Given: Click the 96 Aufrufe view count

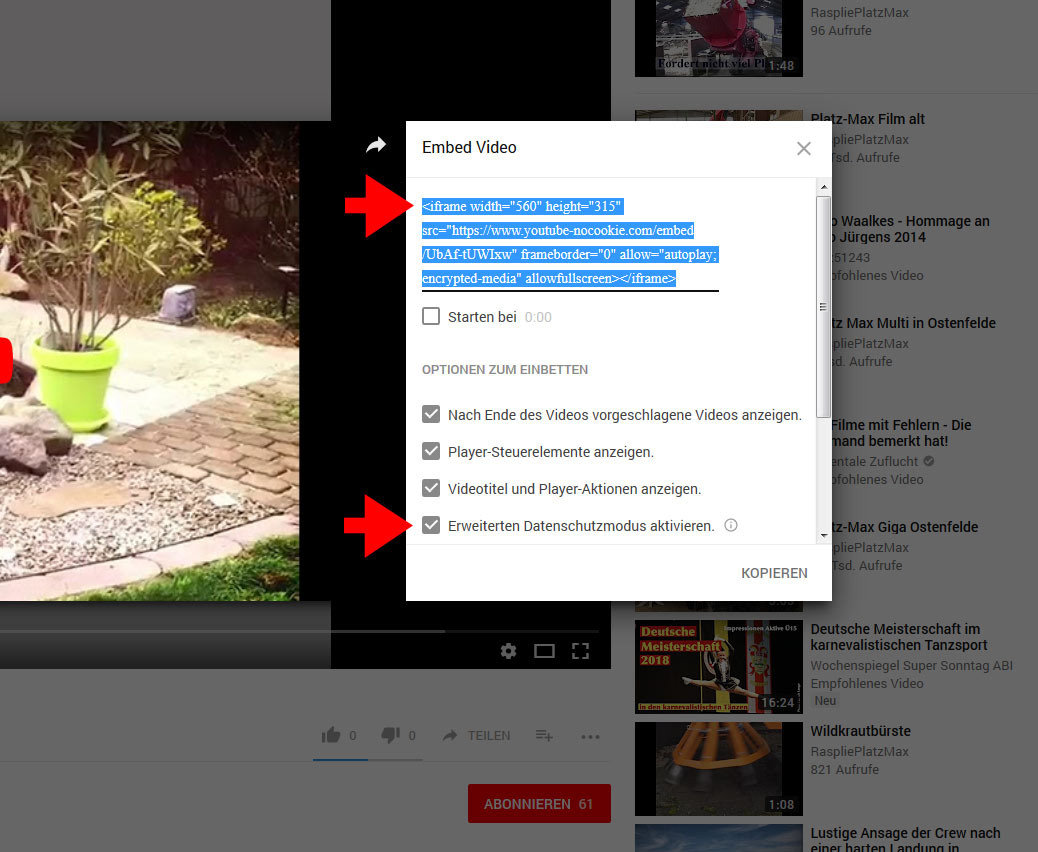Looking at the screenshot, I should 841,30.
